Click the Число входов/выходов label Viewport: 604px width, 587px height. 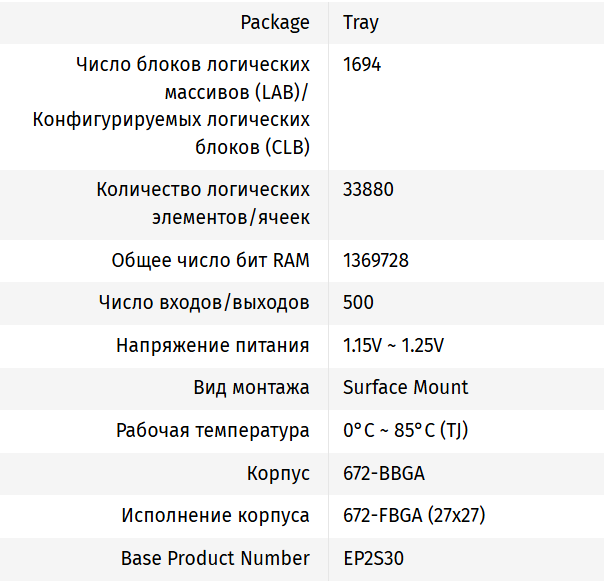(x=204, y=302)
